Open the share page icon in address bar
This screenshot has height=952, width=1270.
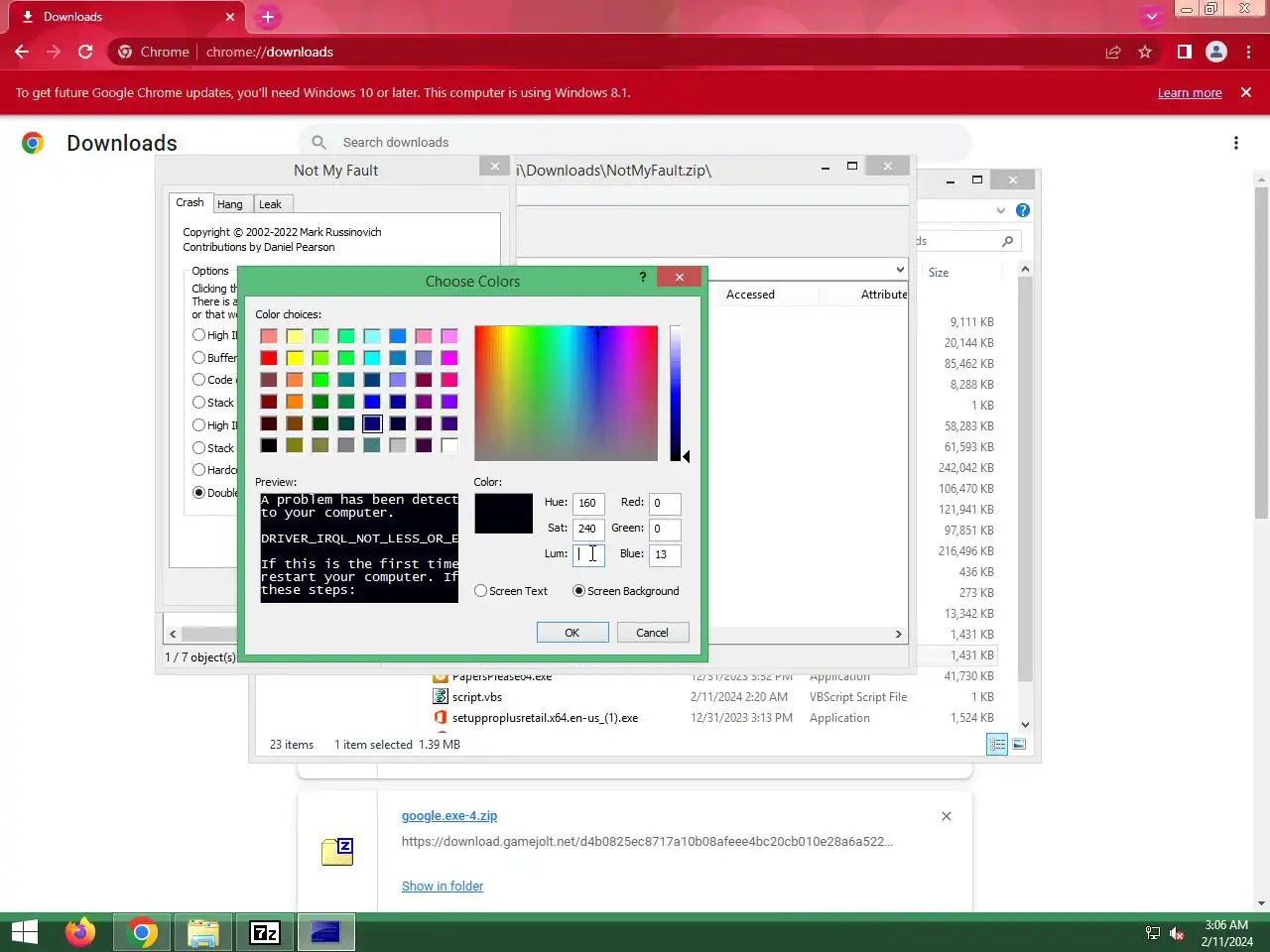(1113, 52)
